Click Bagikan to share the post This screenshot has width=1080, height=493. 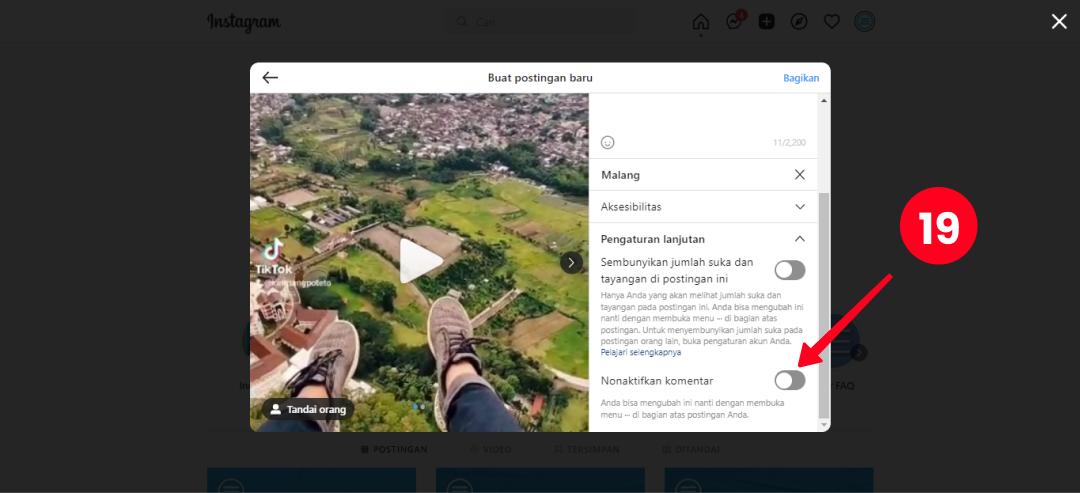point(801,78)
